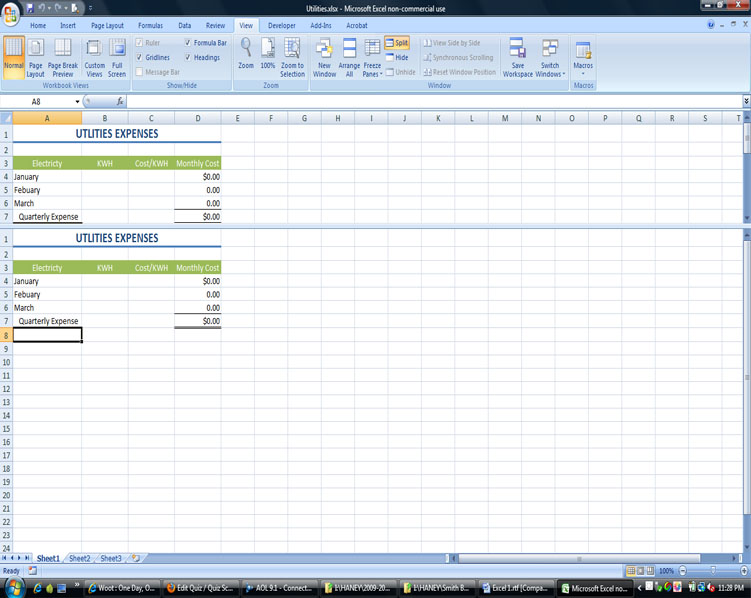Expand the Name Box dropdown arrow

(78, 102)
